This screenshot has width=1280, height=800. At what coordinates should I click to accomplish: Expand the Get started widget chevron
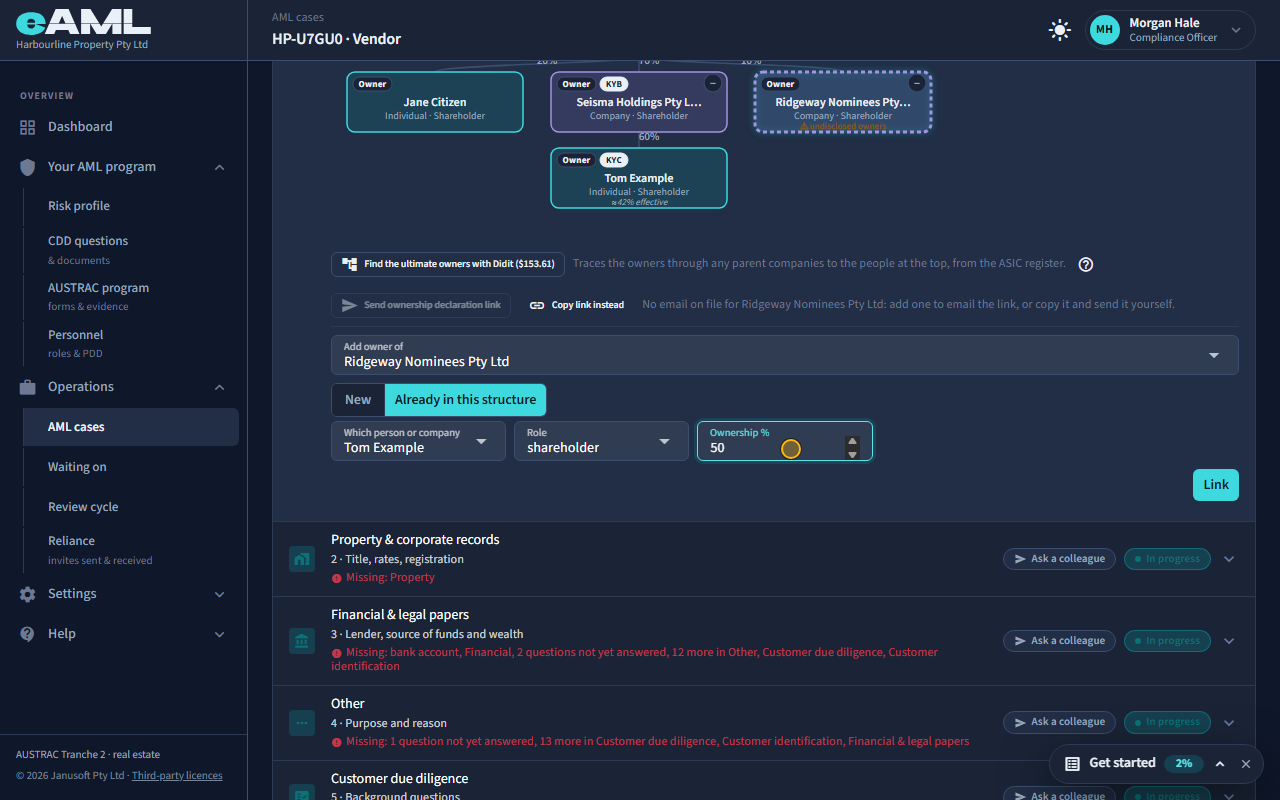1220,764
